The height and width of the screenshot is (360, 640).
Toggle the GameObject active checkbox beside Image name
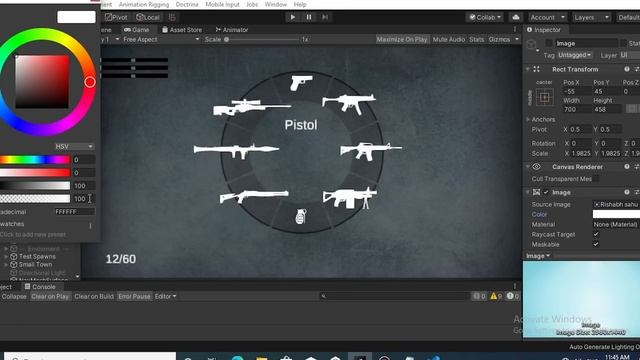pyautogui.click(x=549, y=43)
